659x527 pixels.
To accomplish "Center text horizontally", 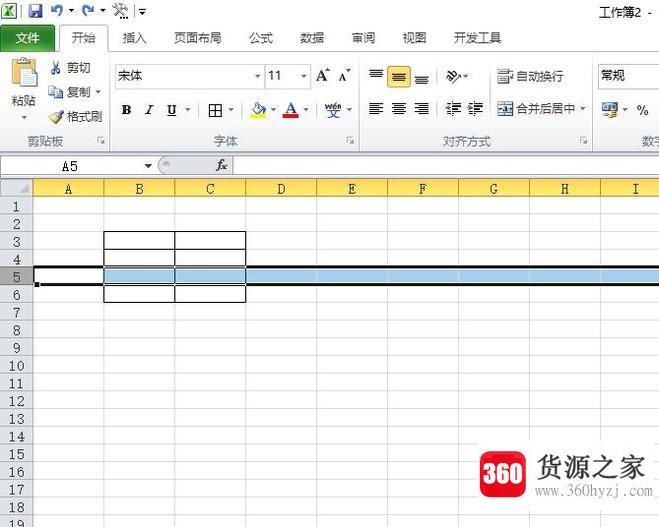I will (x=398, y=109).
